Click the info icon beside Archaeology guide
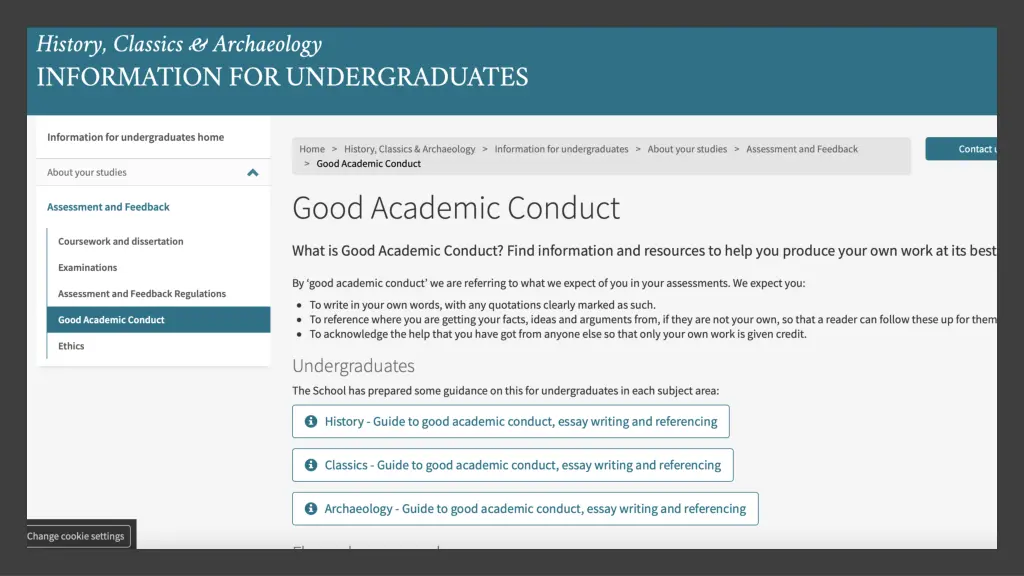1024x576 pixels. point(311,509)
